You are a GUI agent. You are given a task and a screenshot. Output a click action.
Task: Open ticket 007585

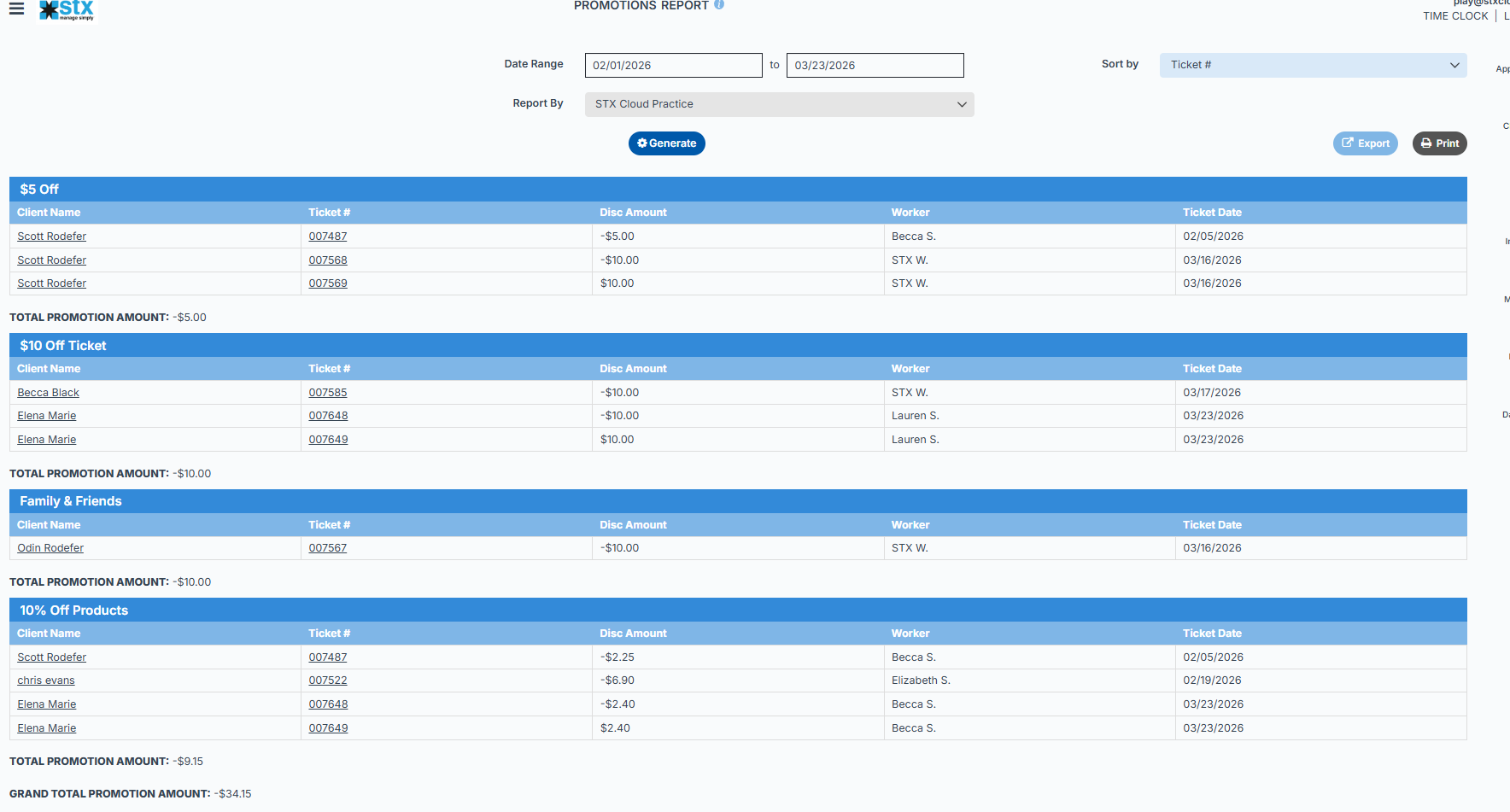tap(328, 393)
